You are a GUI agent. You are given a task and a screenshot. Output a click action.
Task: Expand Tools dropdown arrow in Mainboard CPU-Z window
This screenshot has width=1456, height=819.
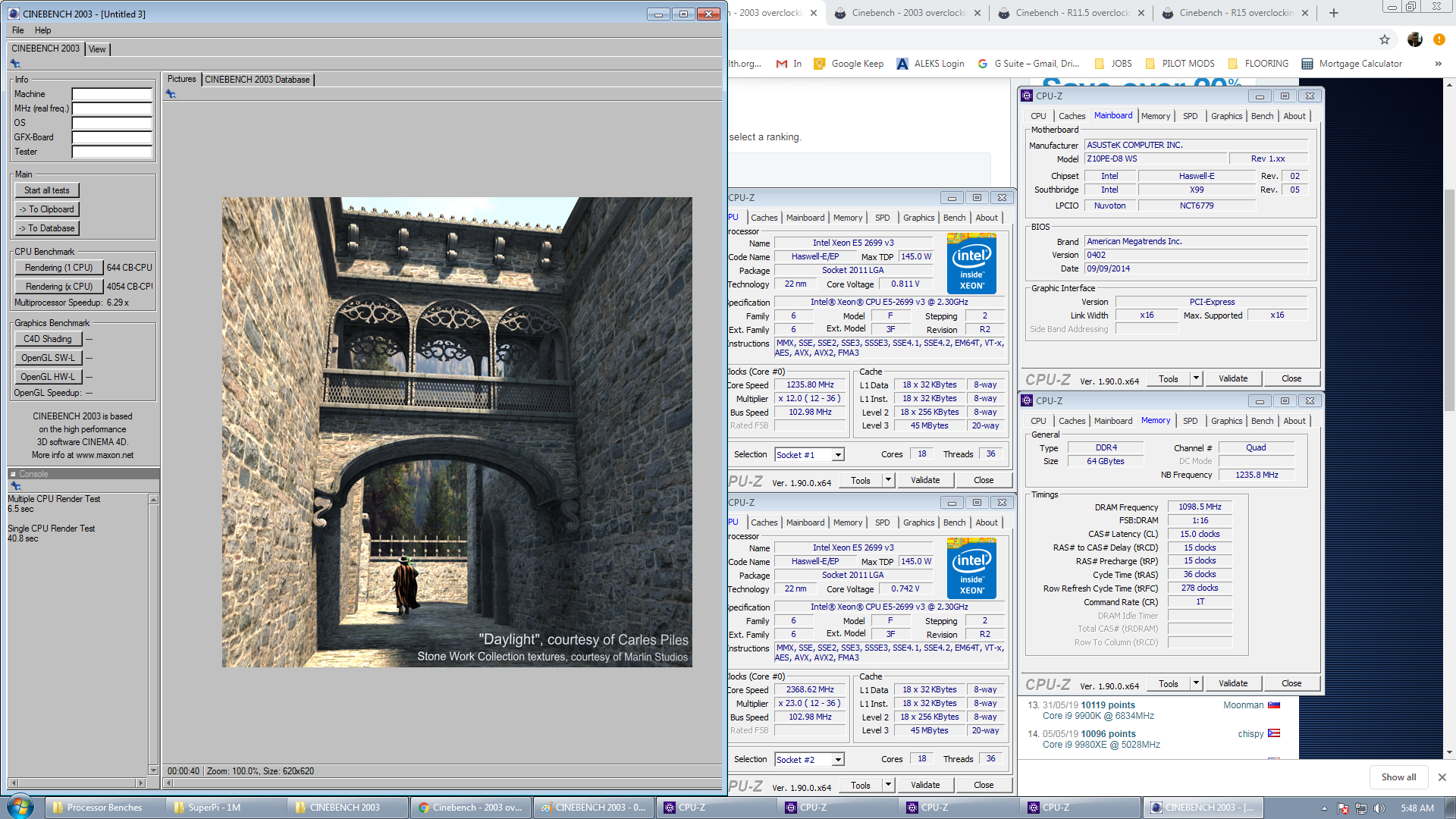(1196, 378)
